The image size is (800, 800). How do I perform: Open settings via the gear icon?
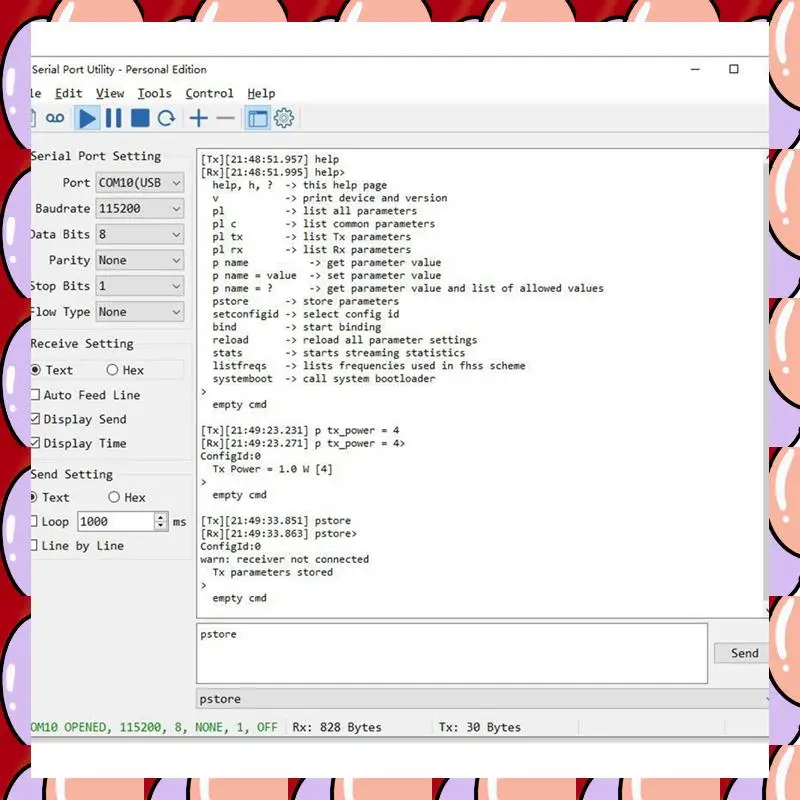coord(284,118)
